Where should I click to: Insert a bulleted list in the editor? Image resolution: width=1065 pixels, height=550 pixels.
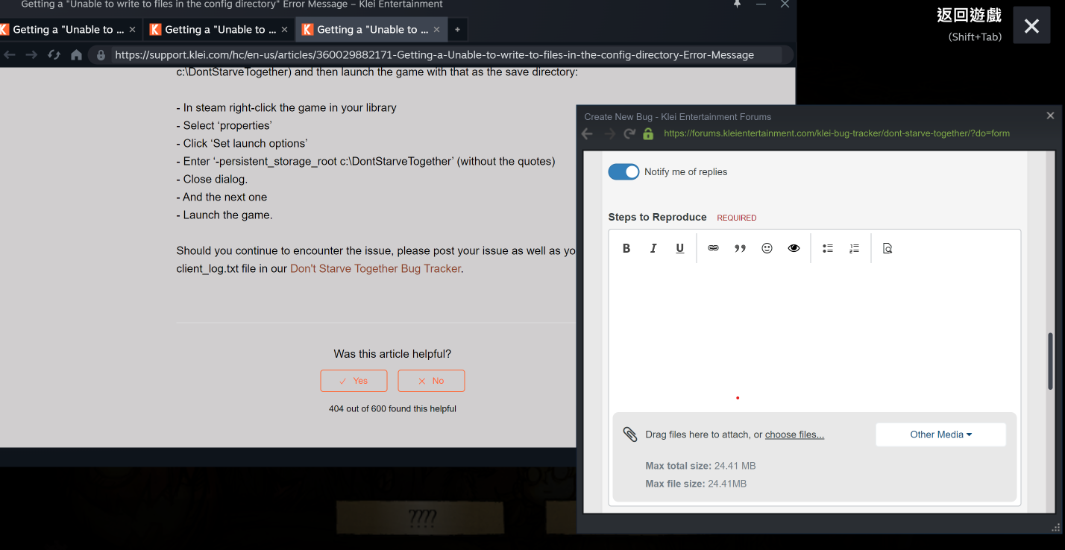827,249
